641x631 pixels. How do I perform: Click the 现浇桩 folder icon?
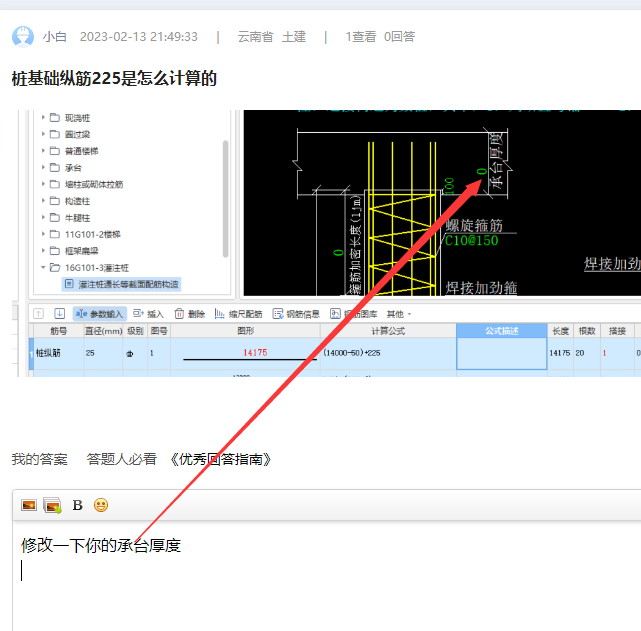pyautogui.click(x=55, y=118)
